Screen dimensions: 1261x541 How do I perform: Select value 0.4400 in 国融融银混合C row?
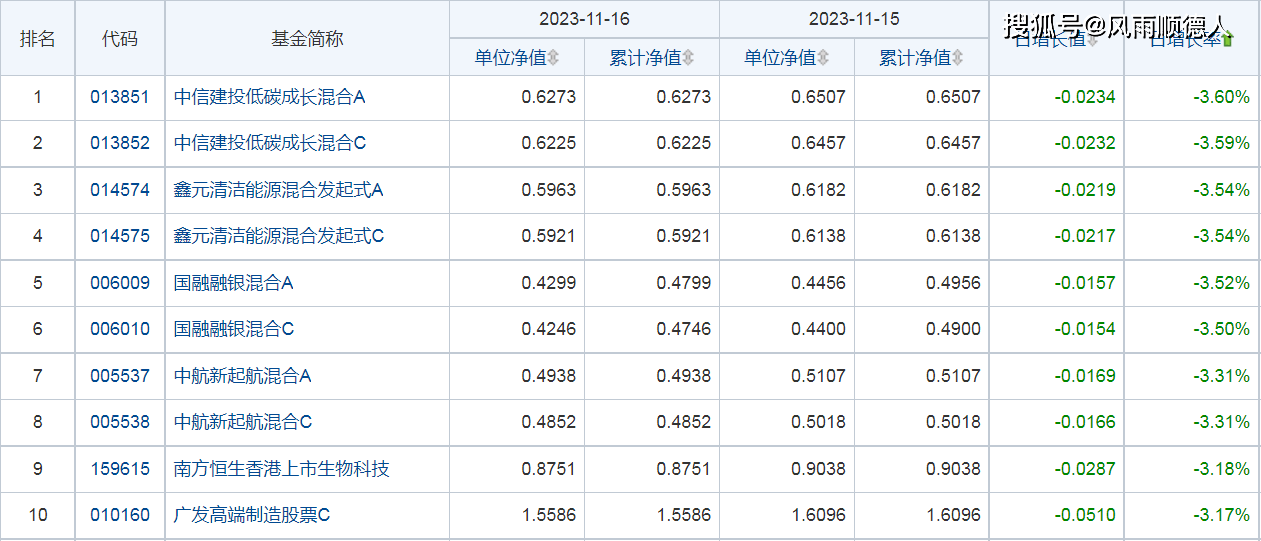[x=818, y=329]
